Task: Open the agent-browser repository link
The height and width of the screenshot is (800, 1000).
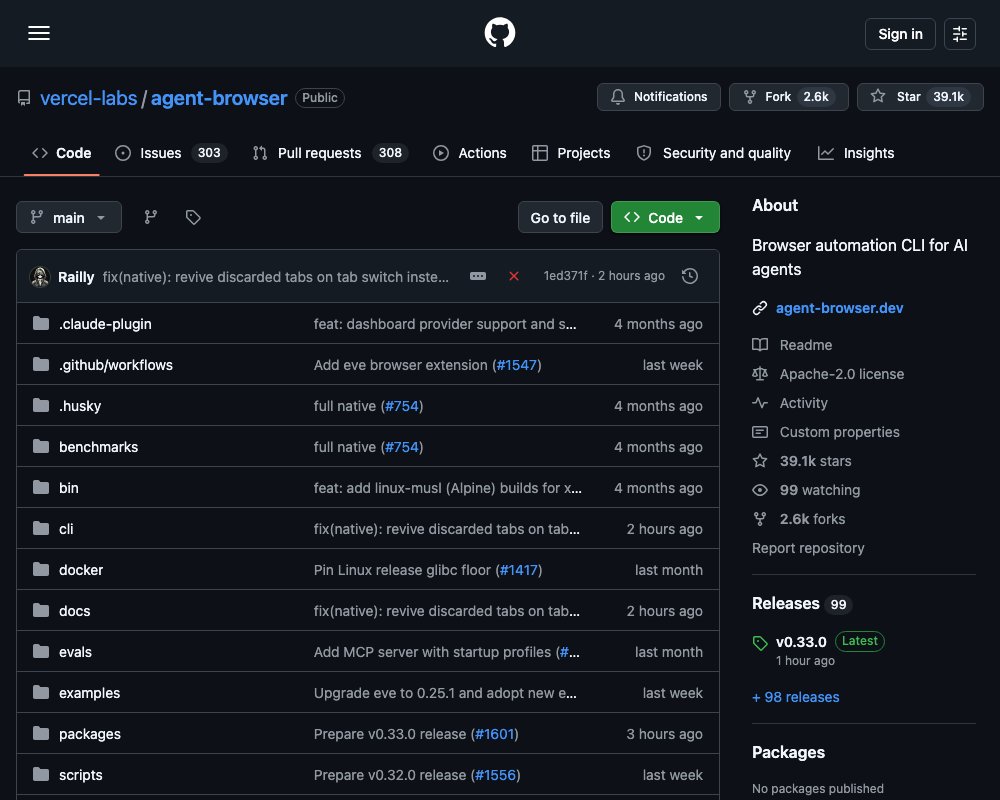Action: coord(219,98)
